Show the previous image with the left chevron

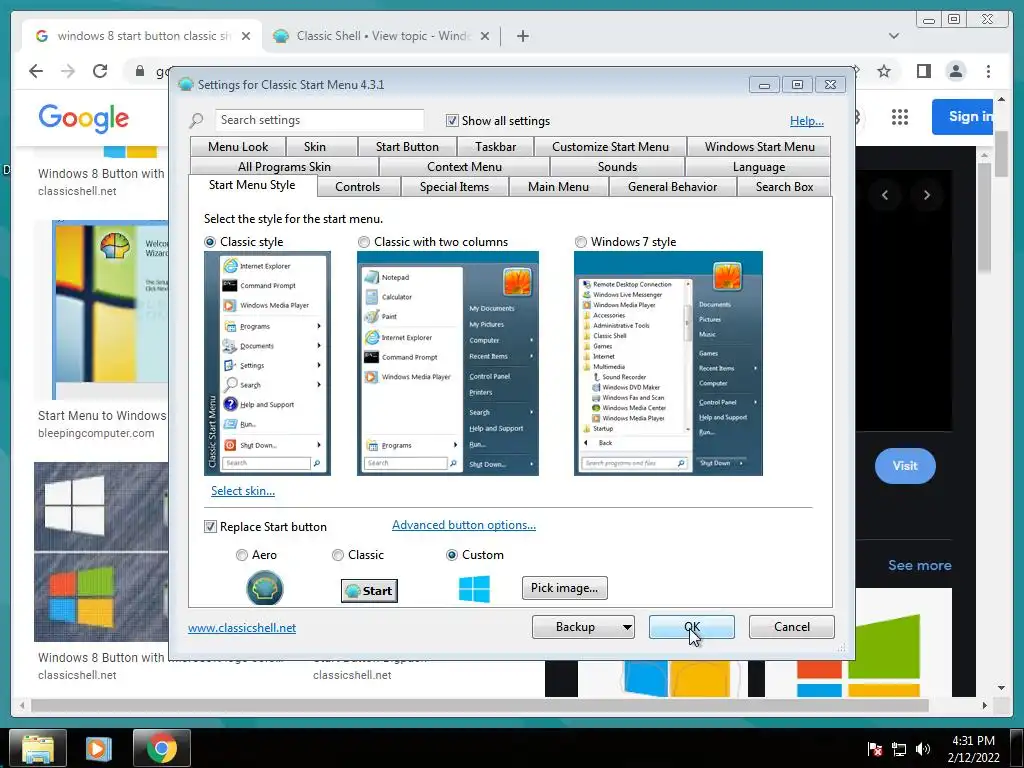coord(885,195)
